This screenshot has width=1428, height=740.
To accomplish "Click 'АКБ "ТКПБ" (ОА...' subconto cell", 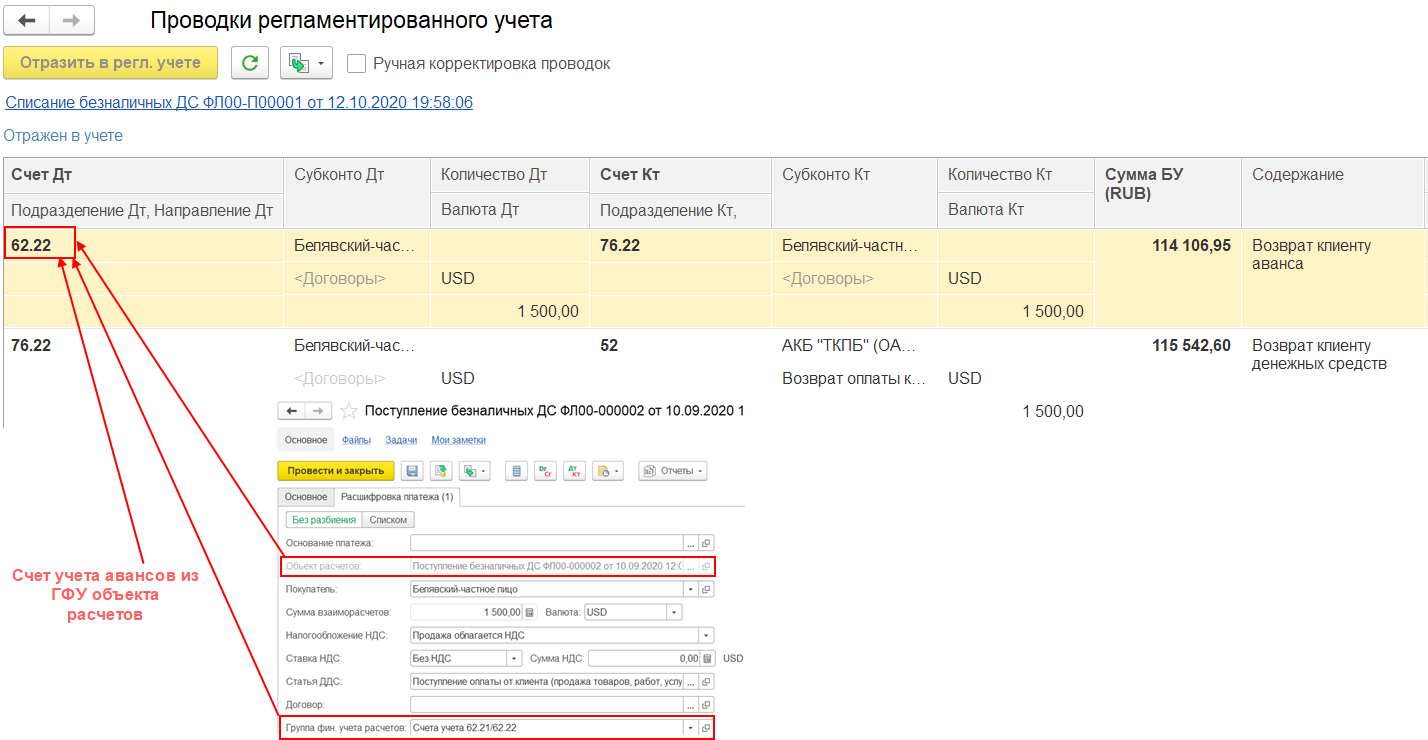I will 849,345.
